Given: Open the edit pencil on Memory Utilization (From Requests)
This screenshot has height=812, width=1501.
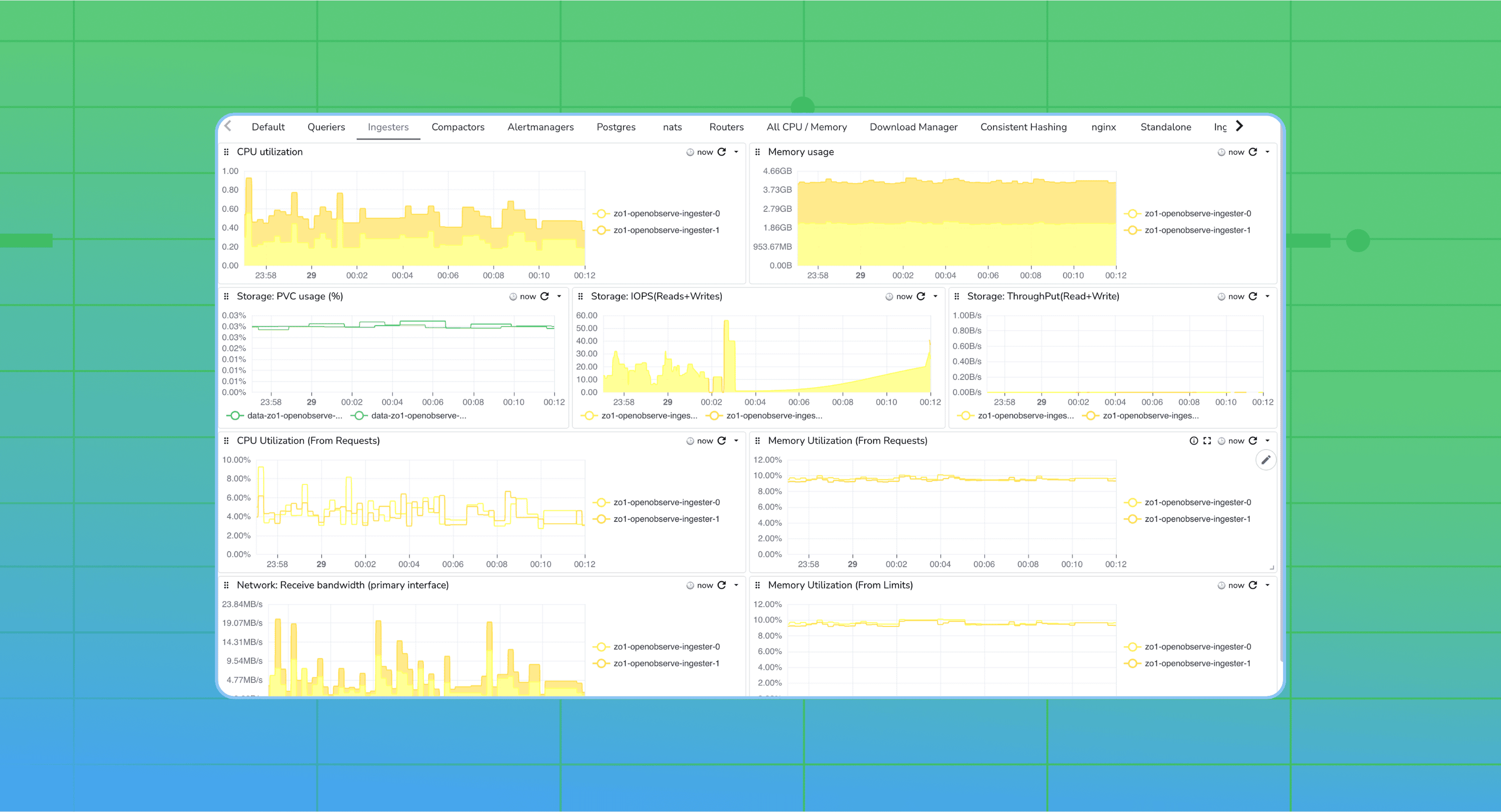Looking at the screenshot, I should pos(1266,460).
